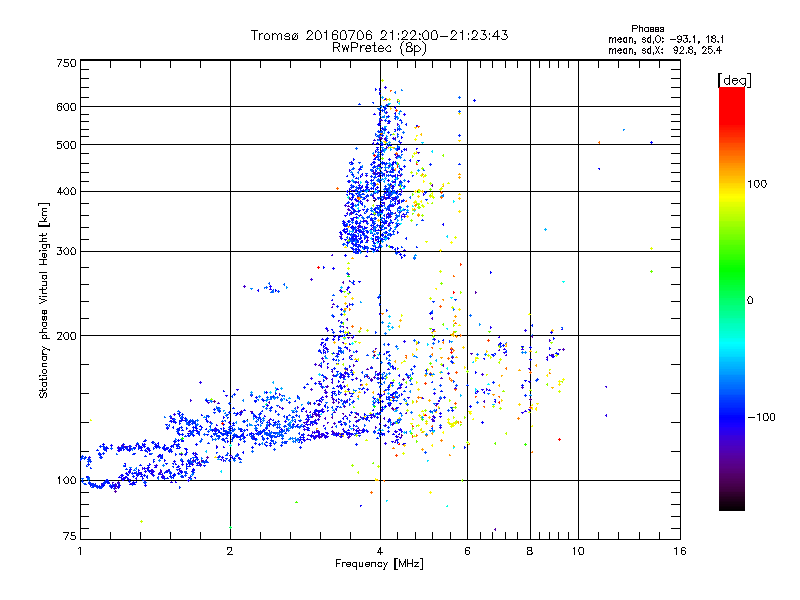Click the '[deg]' colorbar unit label
Viewport: 800px width, 600px height.
(x=734, y=80)
